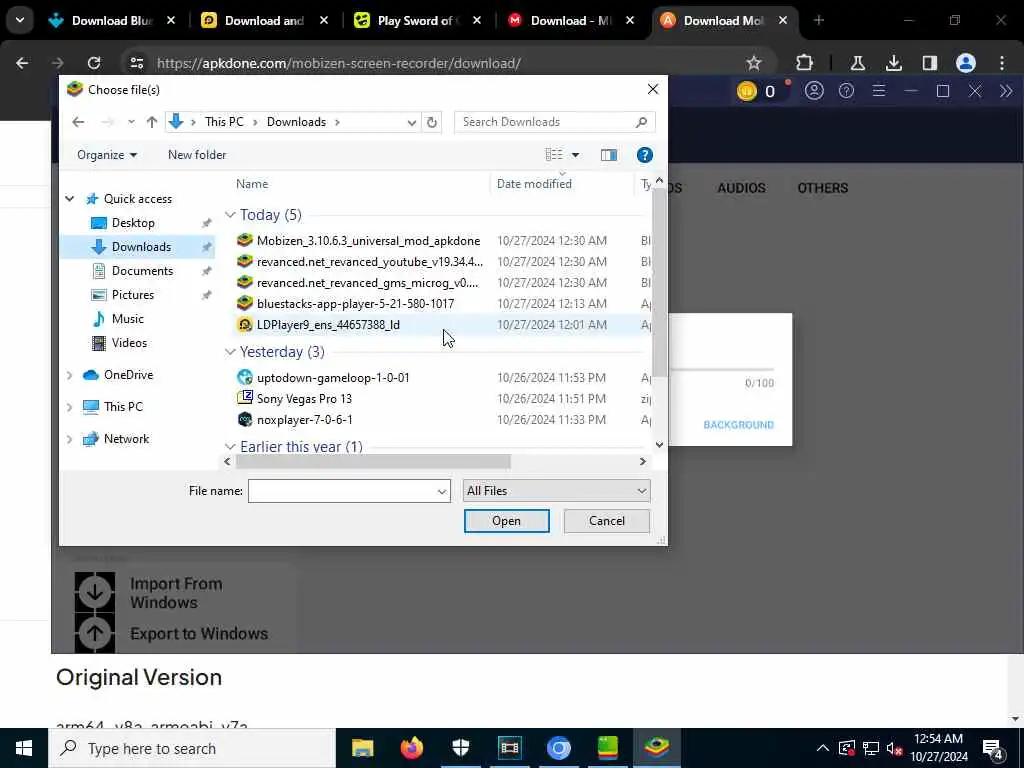Switch to Download BlueStacks browser tab
The image size is (1024, 768).
tap(111, 21)
